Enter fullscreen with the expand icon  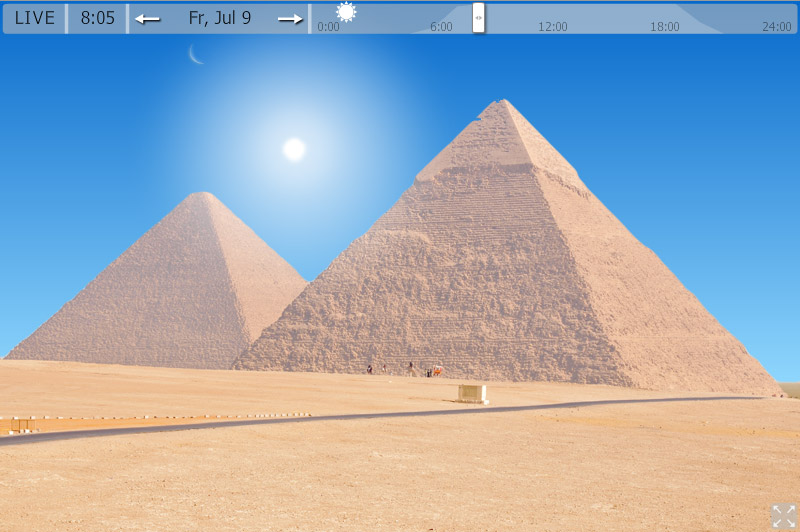pyautogui.click(x=783, y=515)
